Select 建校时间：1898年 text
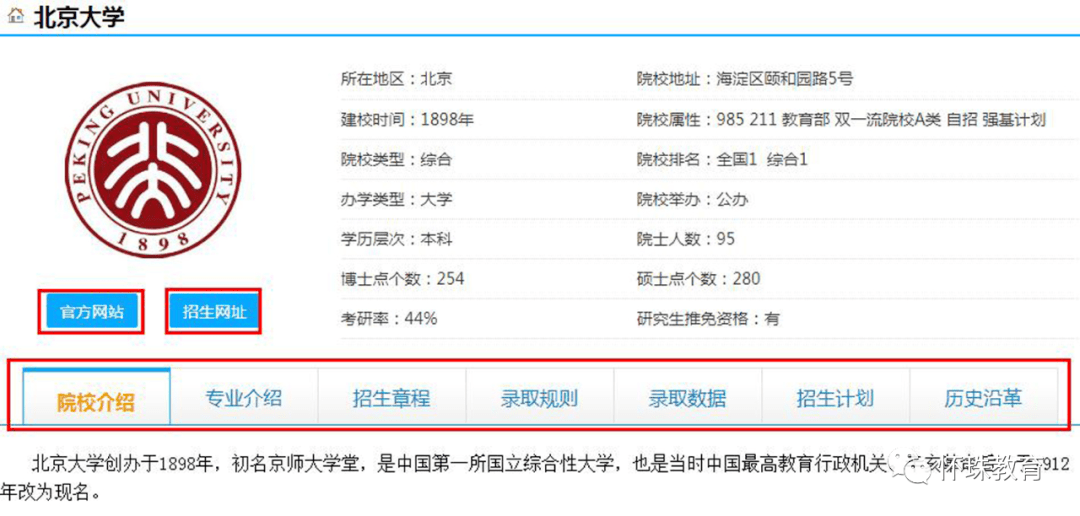This screenshot has width=1080, height=516. tap(407, 120)
